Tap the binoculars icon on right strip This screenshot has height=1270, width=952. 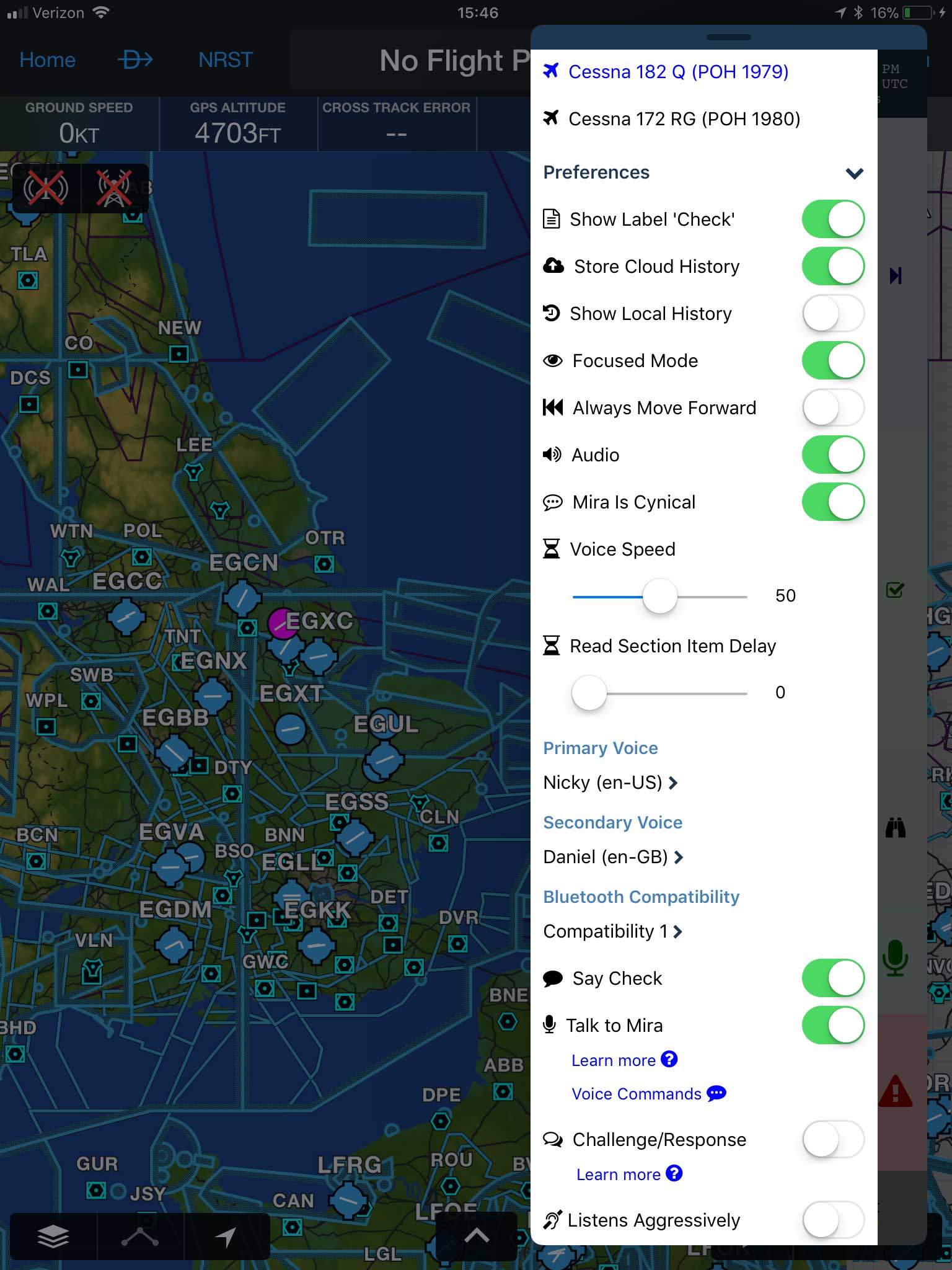coord(896,827)
